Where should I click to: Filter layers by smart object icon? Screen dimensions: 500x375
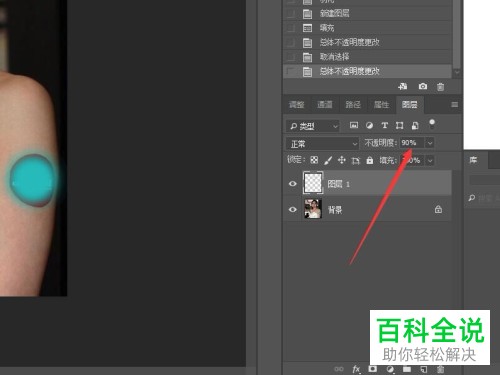point(415,125)
